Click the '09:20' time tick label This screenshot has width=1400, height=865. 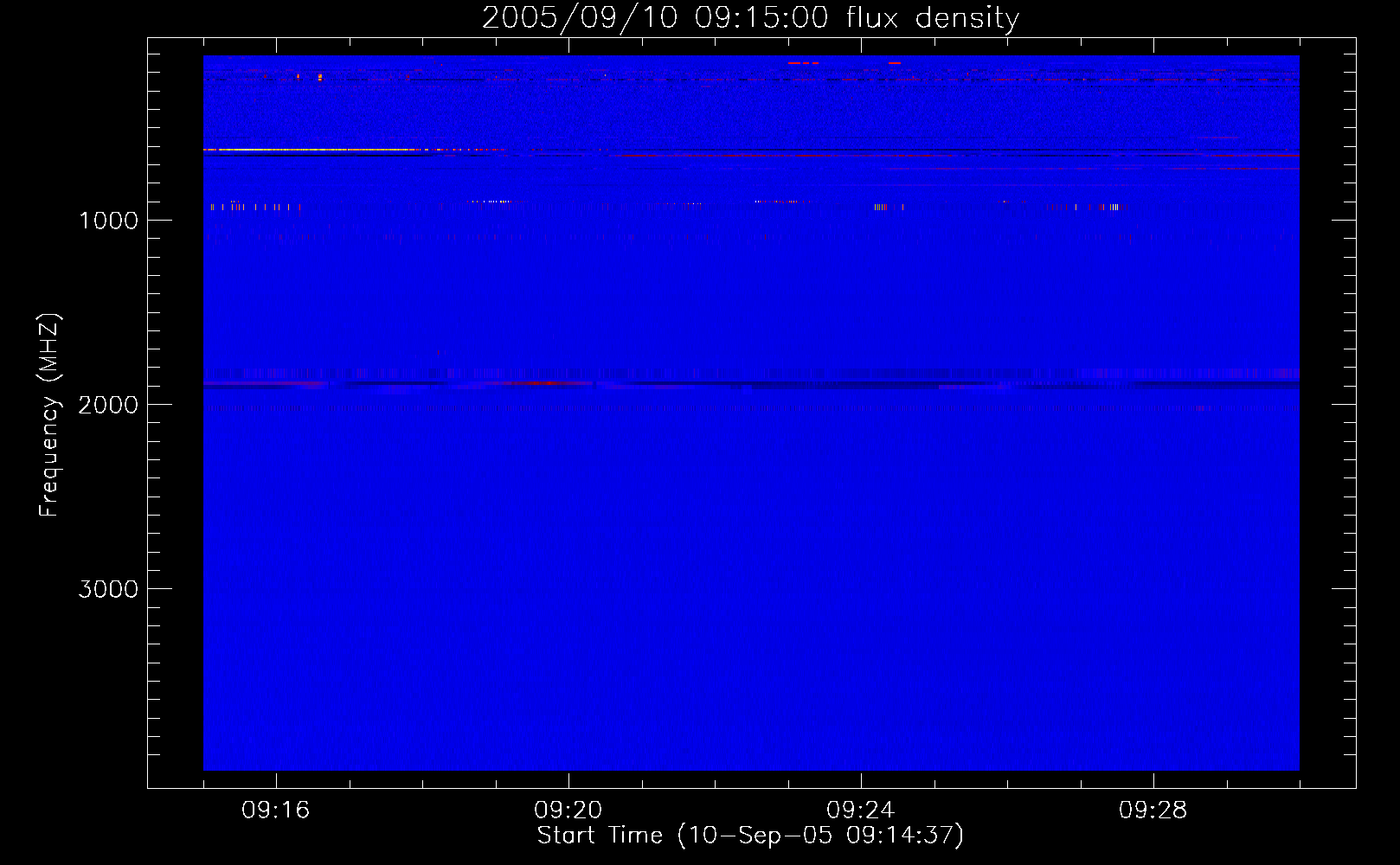pyautogui.click(x=568, y=811)
